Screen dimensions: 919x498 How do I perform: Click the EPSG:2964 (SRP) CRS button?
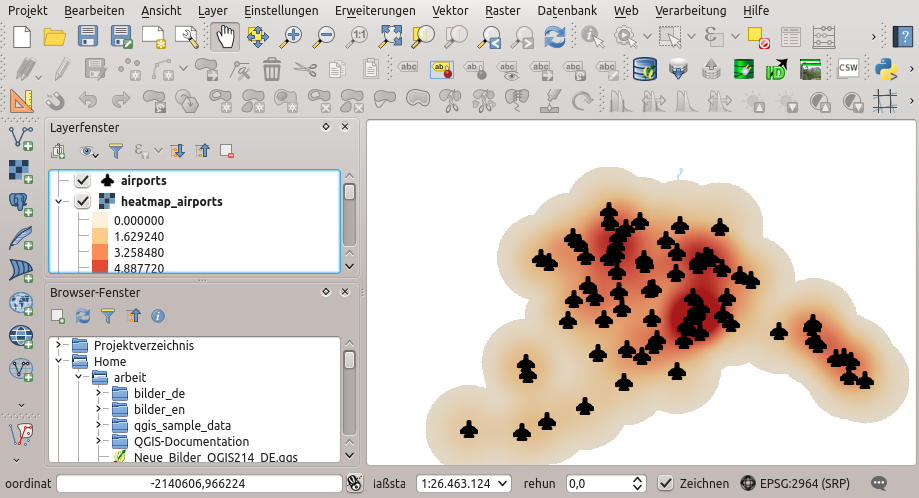click(797, 484)
